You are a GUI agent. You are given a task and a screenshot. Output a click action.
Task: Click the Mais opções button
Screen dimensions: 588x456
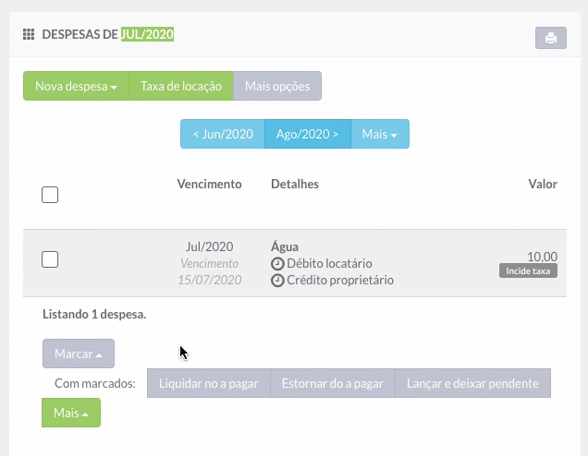(x=278, y=86)
